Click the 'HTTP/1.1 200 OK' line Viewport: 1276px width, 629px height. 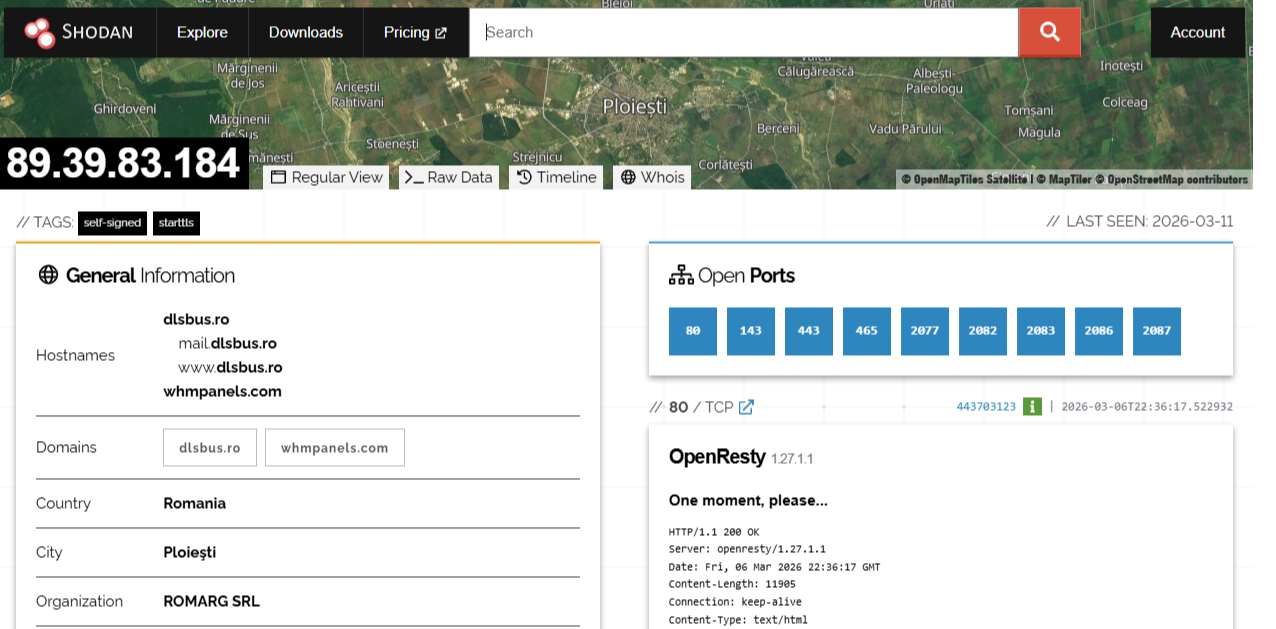coord(714,532)
